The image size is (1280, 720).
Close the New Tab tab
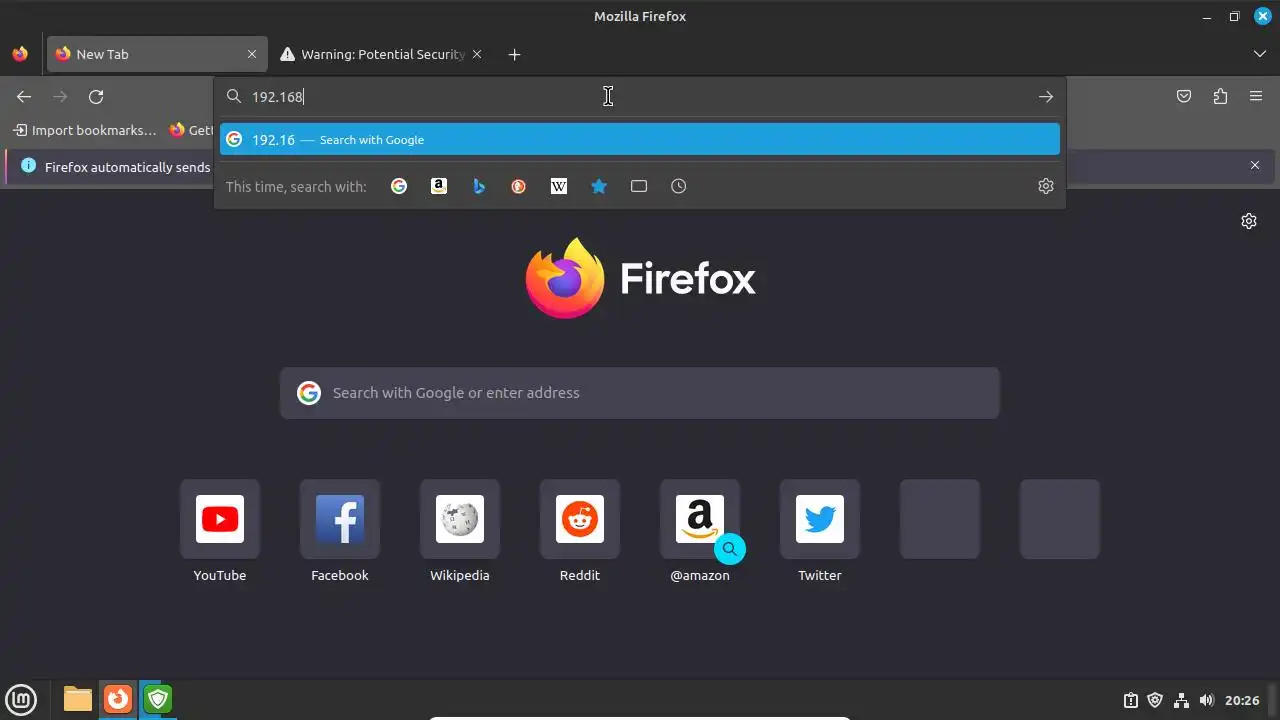tap(252, 54)
